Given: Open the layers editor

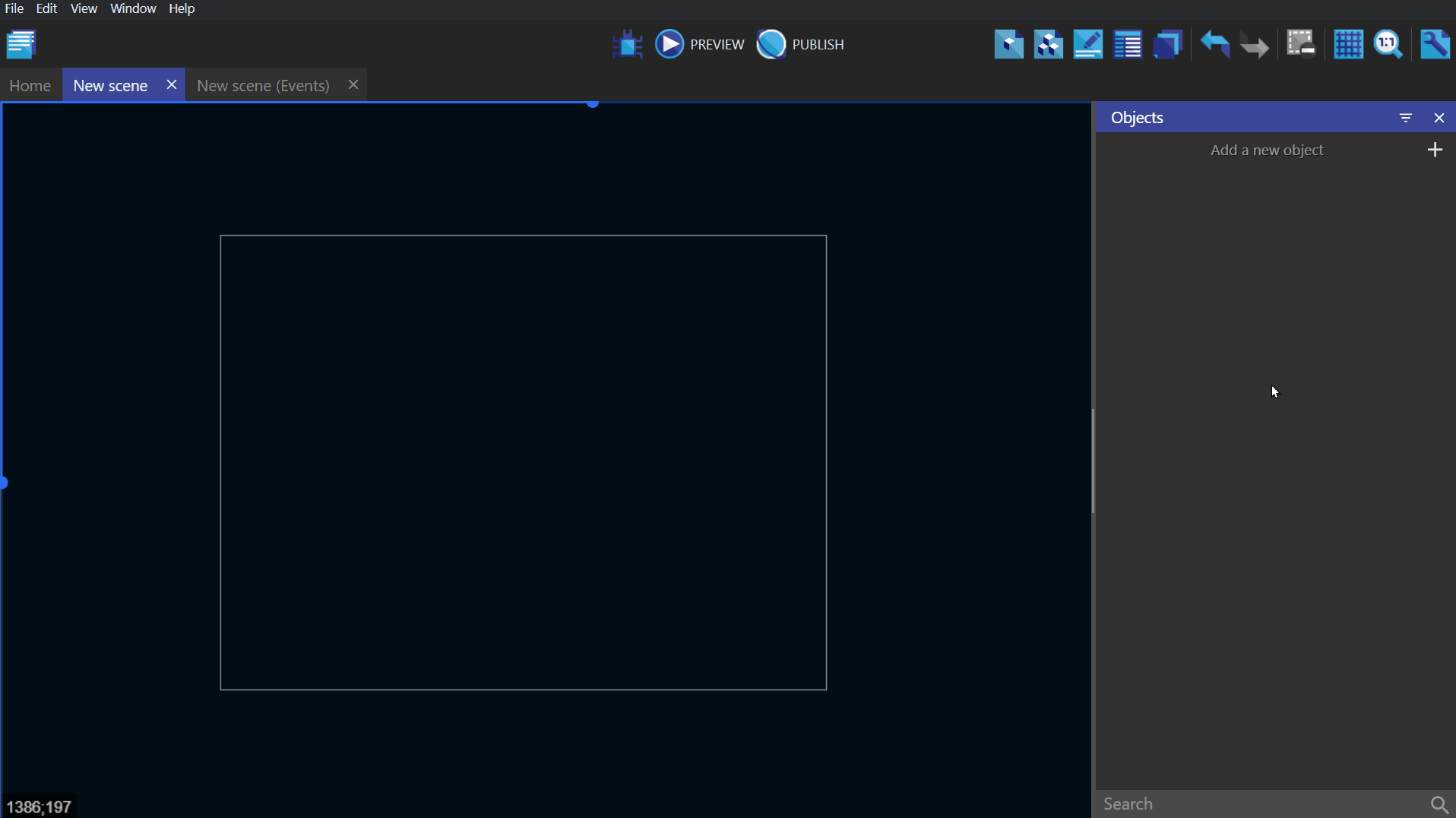Looking at the screenshot, I should (1167, 44).
